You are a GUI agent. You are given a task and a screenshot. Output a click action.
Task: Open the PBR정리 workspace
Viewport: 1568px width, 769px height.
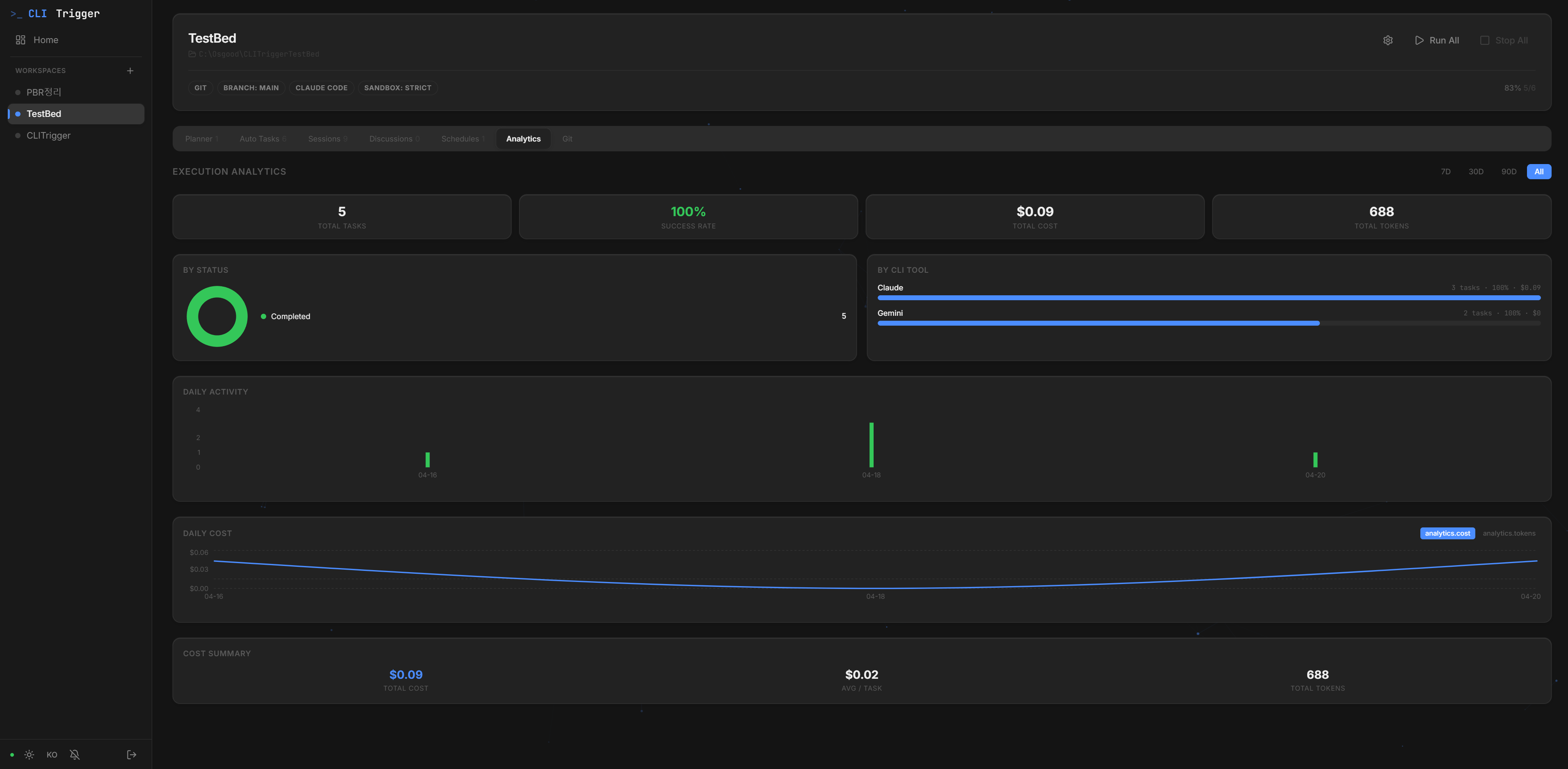pyautogui.click(x=75, y=92)
